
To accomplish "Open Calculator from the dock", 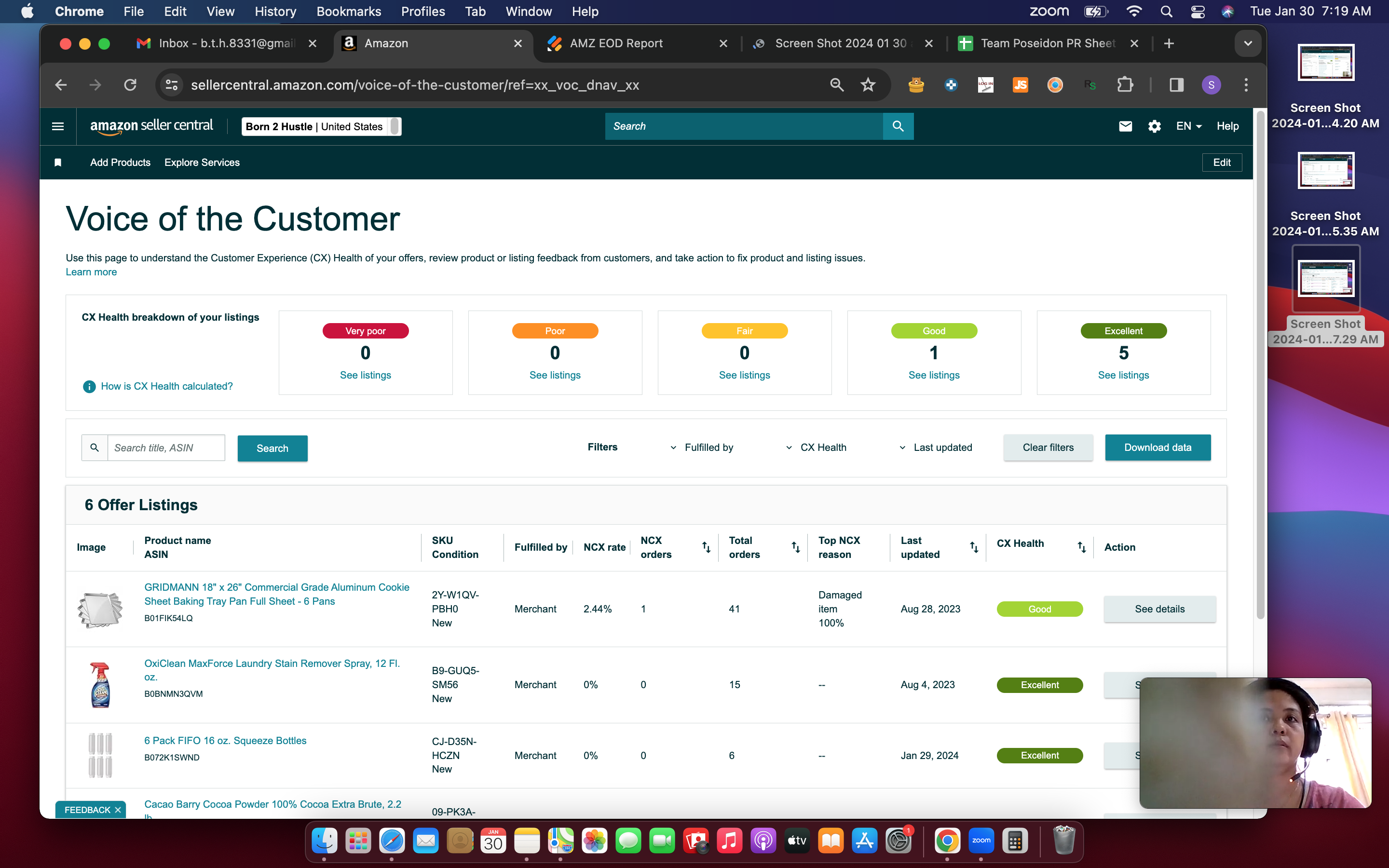I will [1015, 841].
